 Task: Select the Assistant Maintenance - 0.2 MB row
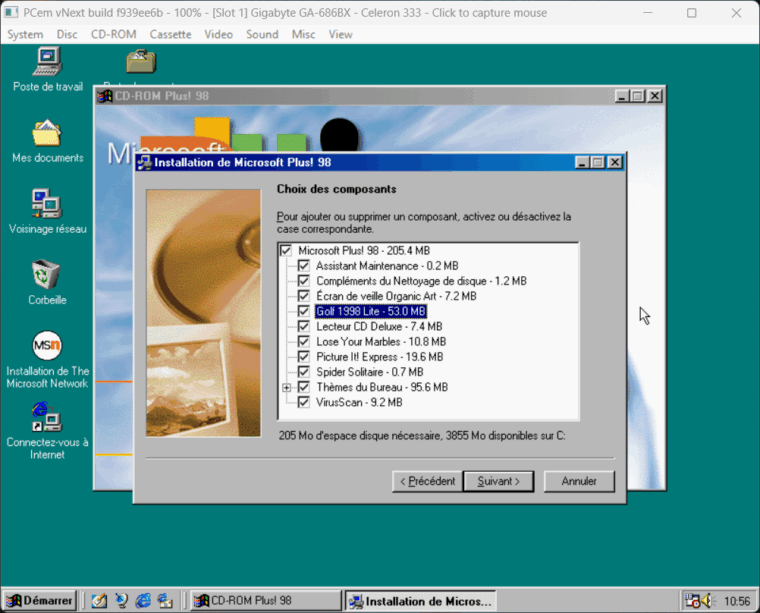[387, 266]
